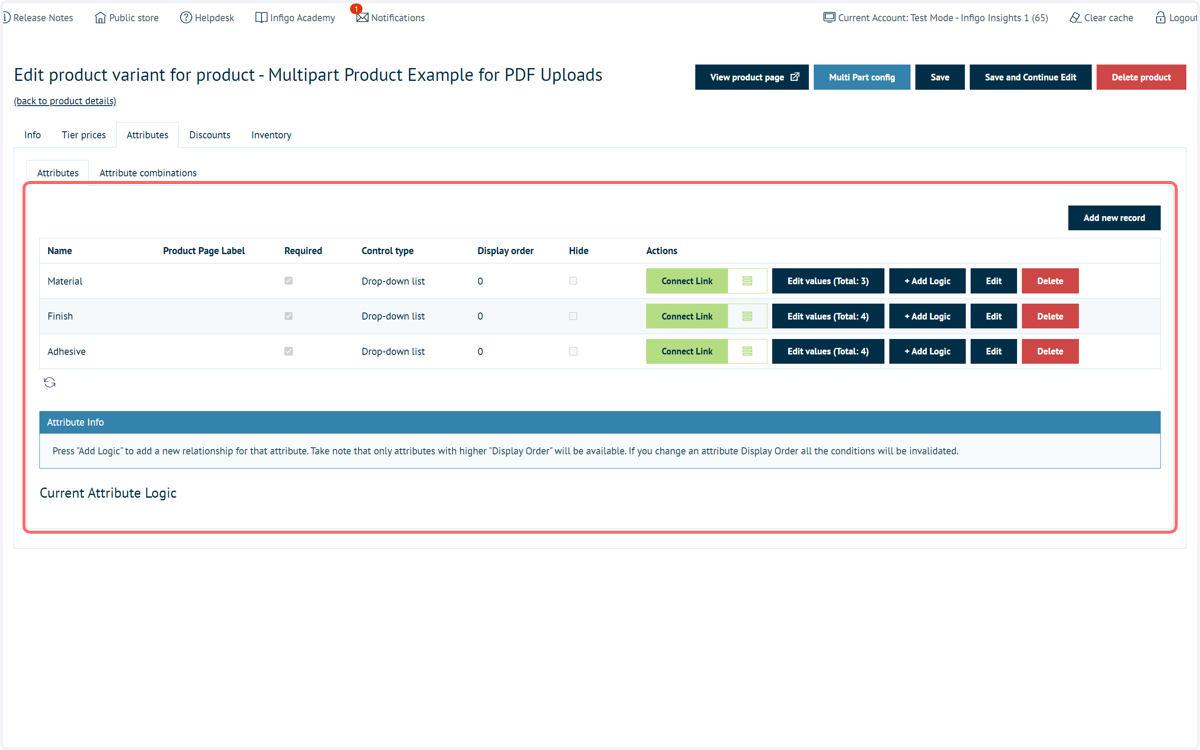Screen dimensions: 1200x750
Task: Delete the Finish attribute
Action: [x=1050, y=316]
